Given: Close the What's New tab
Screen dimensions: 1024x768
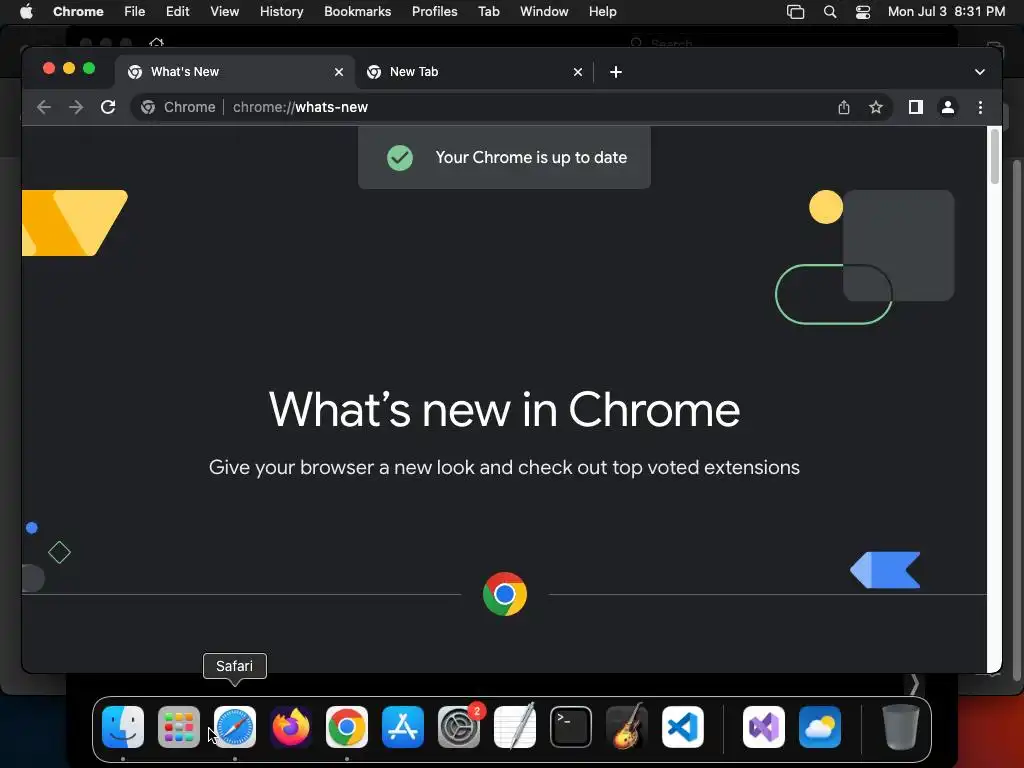Looking at the screenshot, I should click(339, 72).
